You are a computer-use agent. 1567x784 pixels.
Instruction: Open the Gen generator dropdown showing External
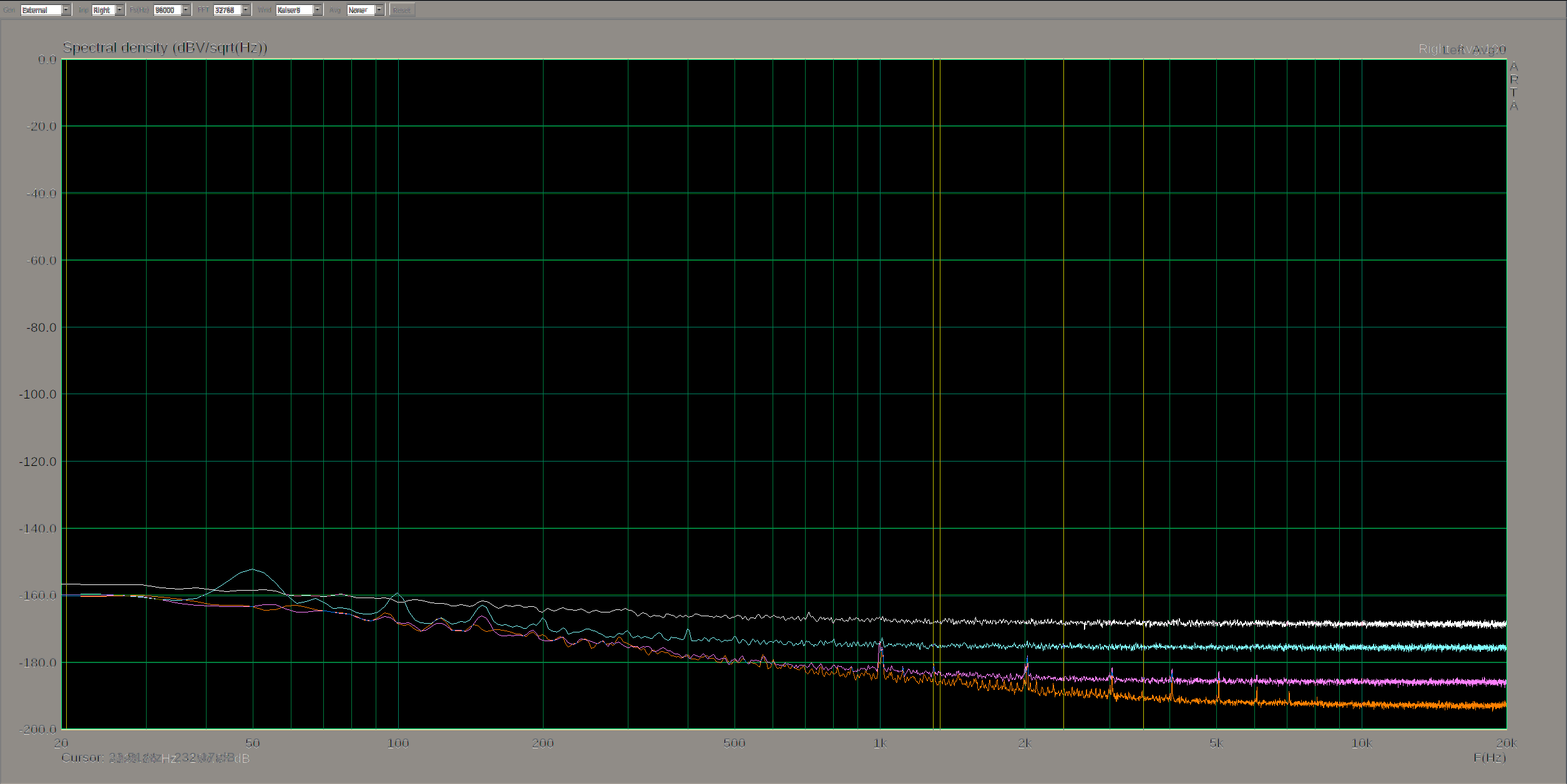tap(46, 10)
